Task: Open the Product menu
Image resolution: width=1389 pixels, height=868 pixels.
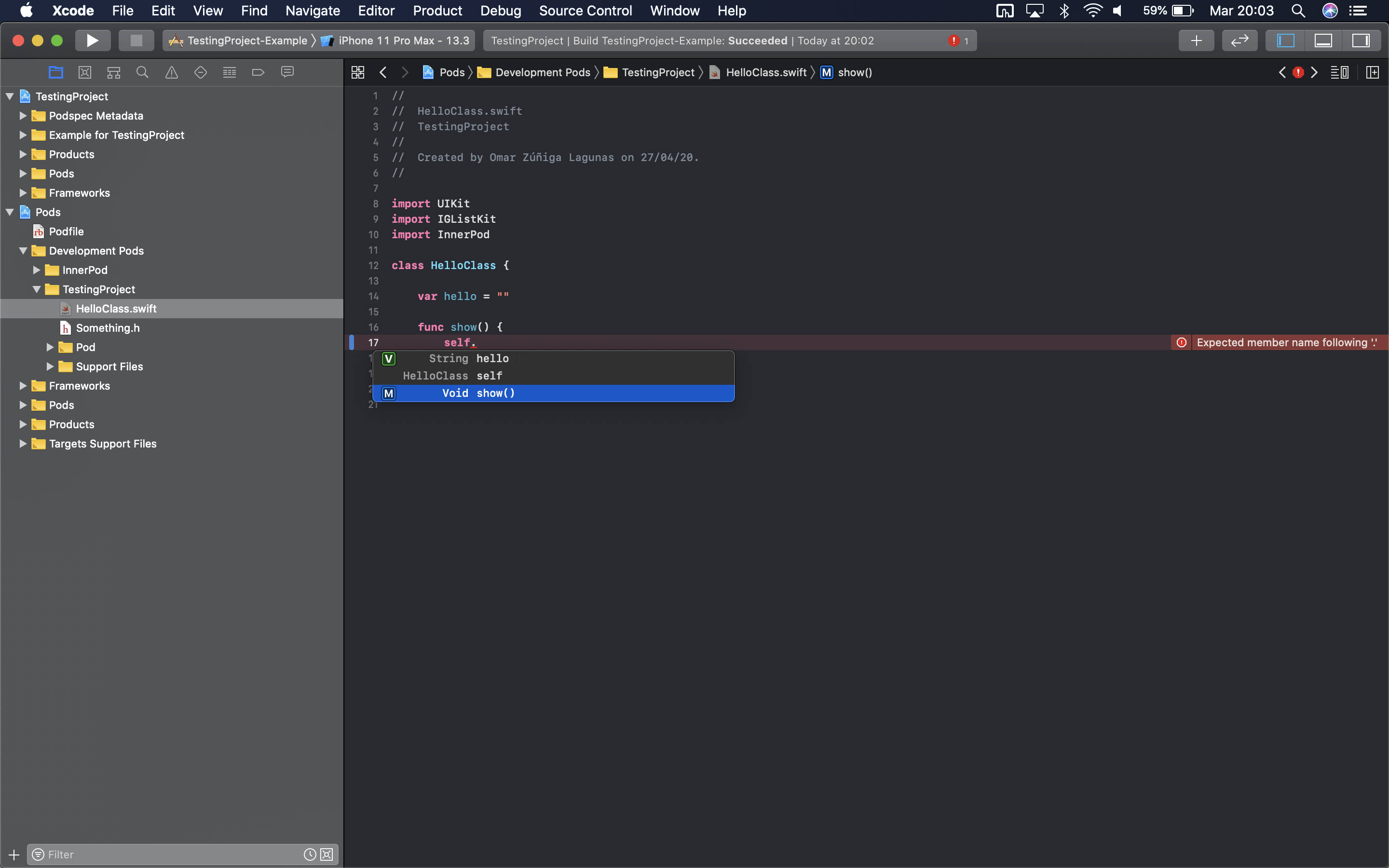Action: tap(437, 10)
